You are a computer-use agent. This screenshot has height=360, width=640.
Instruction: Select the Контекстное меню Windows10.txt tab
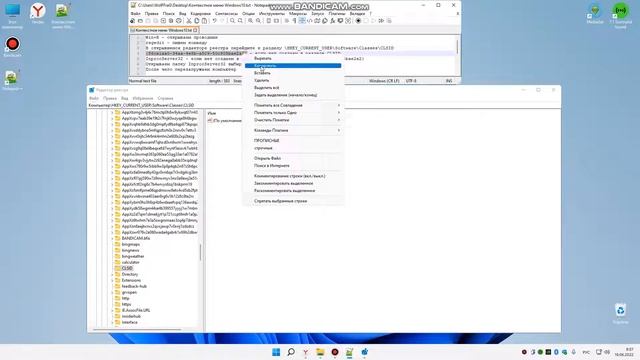pos(163,30)
